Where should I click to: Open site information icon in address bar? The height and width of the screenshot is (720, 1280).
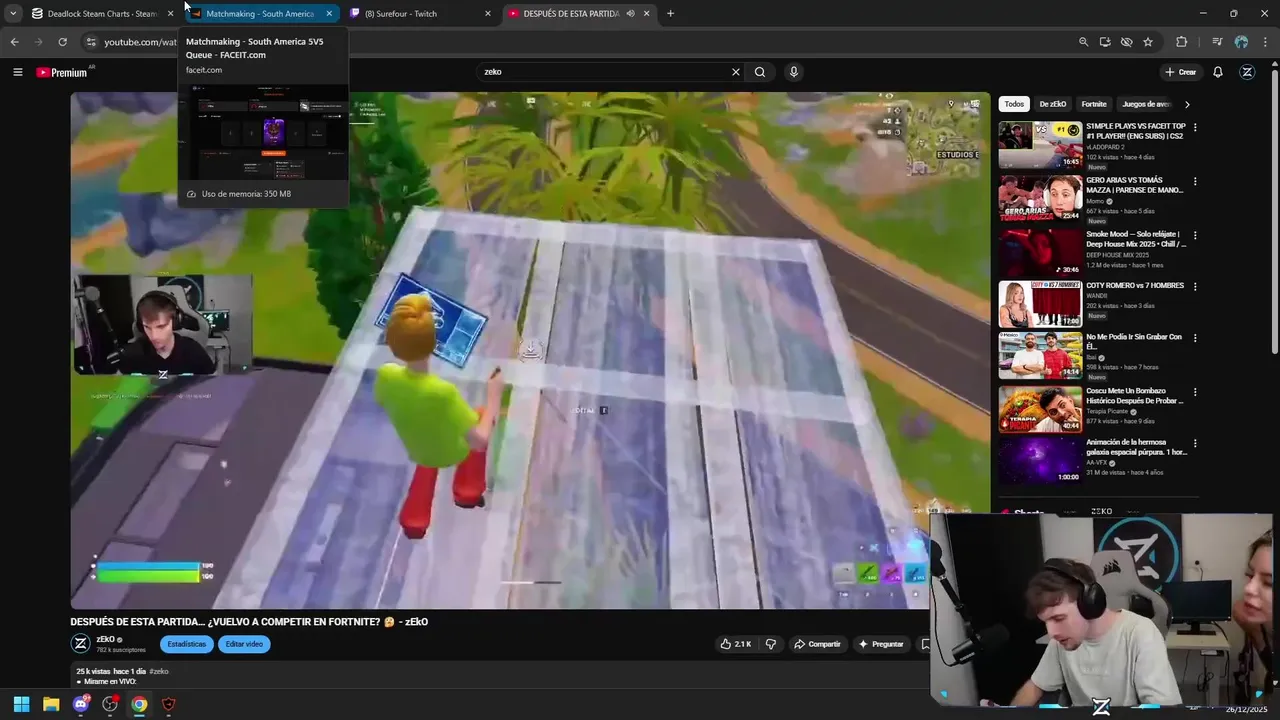90,42
